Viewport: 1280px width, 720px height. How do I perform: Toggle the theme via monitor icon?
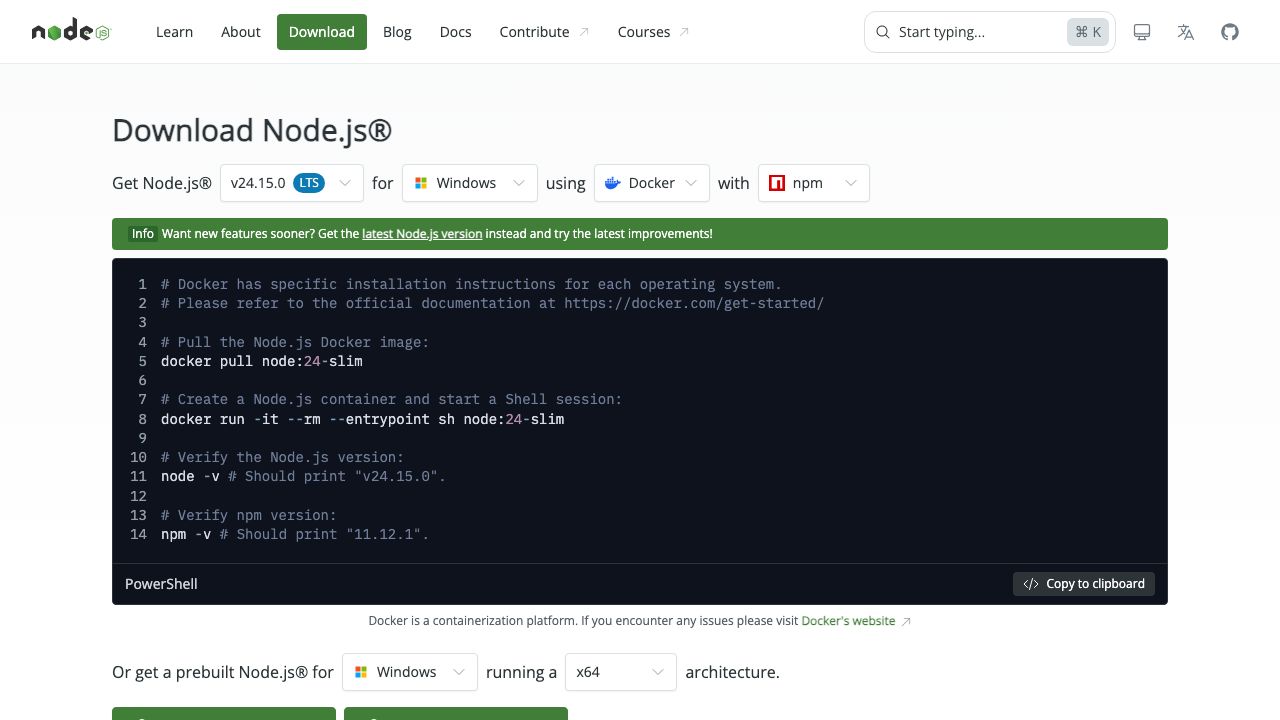click(x=1142, y=32)
